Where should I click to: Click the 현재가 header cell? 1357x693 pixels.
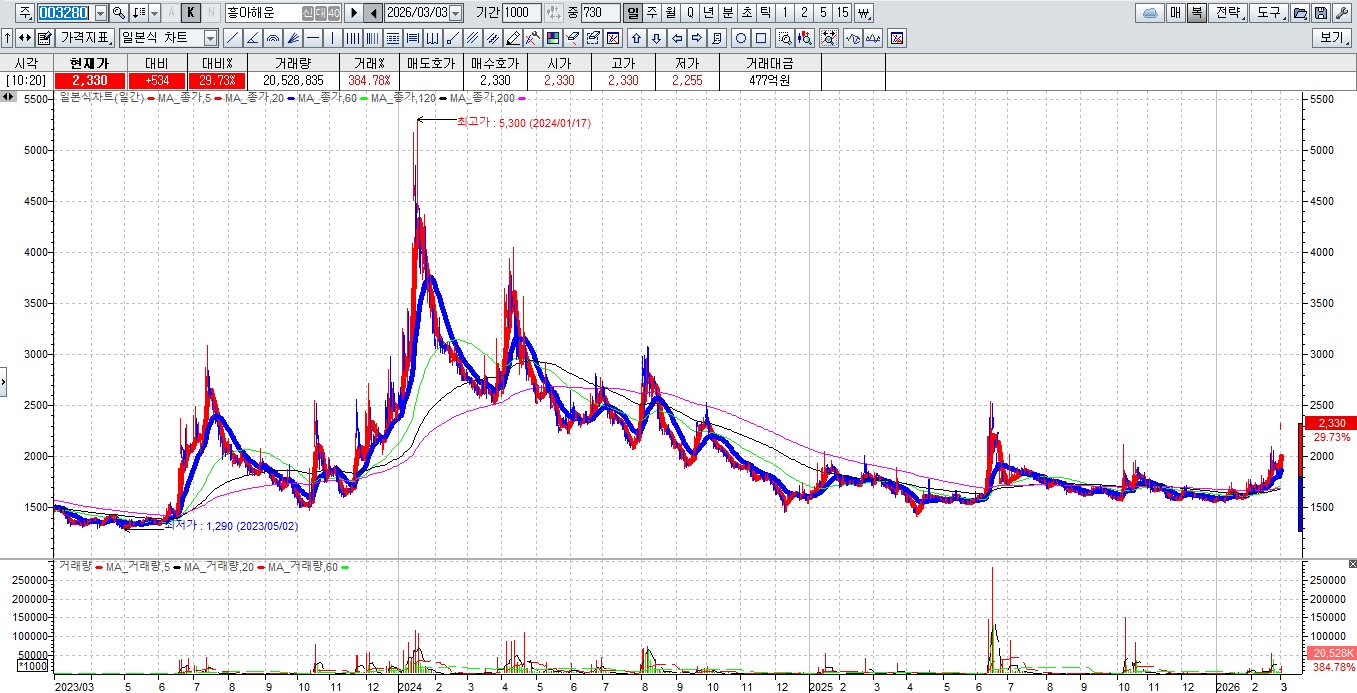point(90,62)
